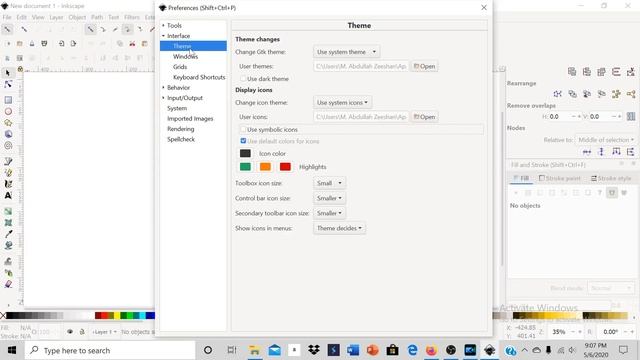640x360 pixels.
Task: Open File Explorer from taskbar
Action: pos(254,350)
